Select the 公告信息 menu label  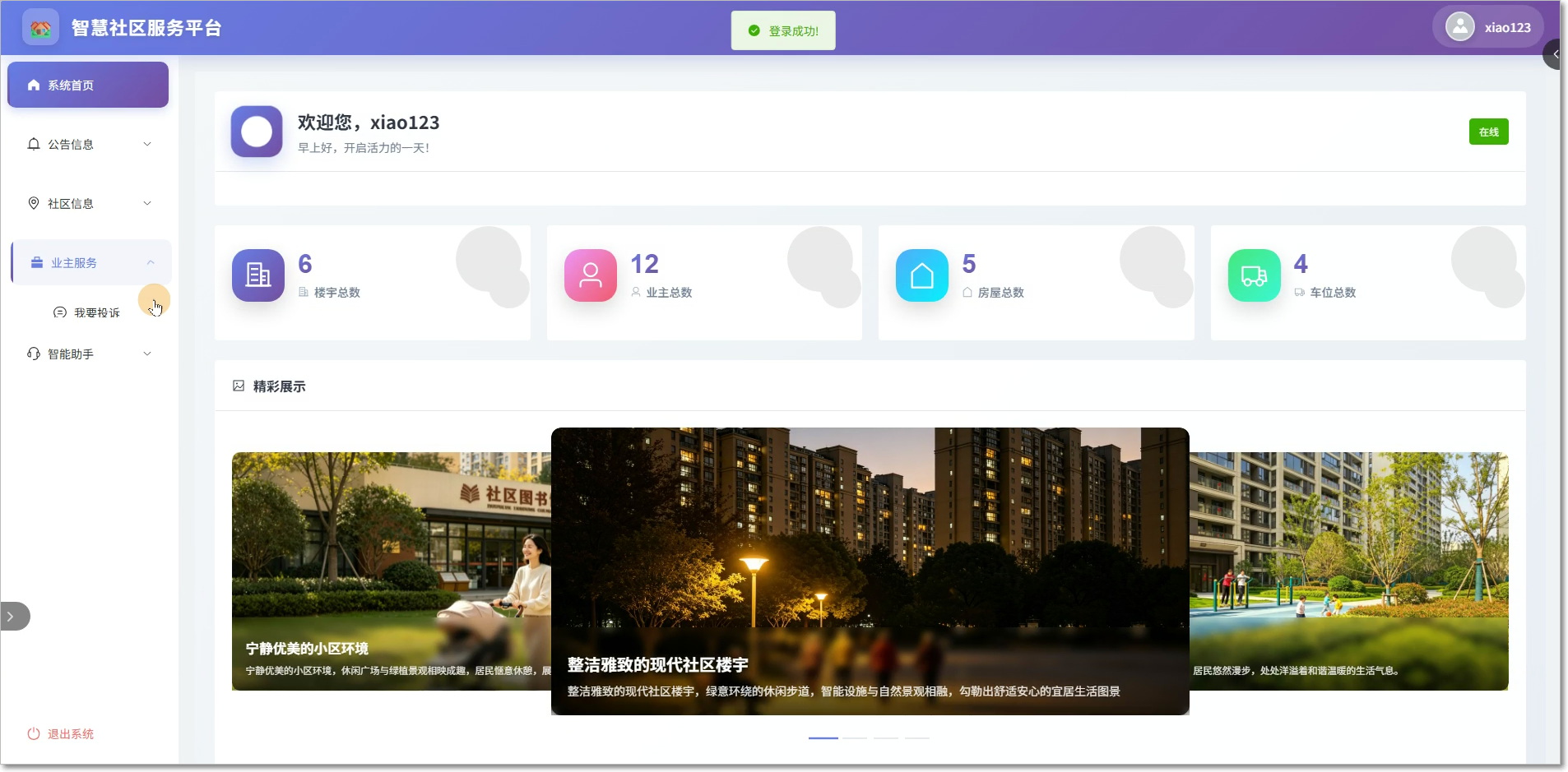click(71, 144)
